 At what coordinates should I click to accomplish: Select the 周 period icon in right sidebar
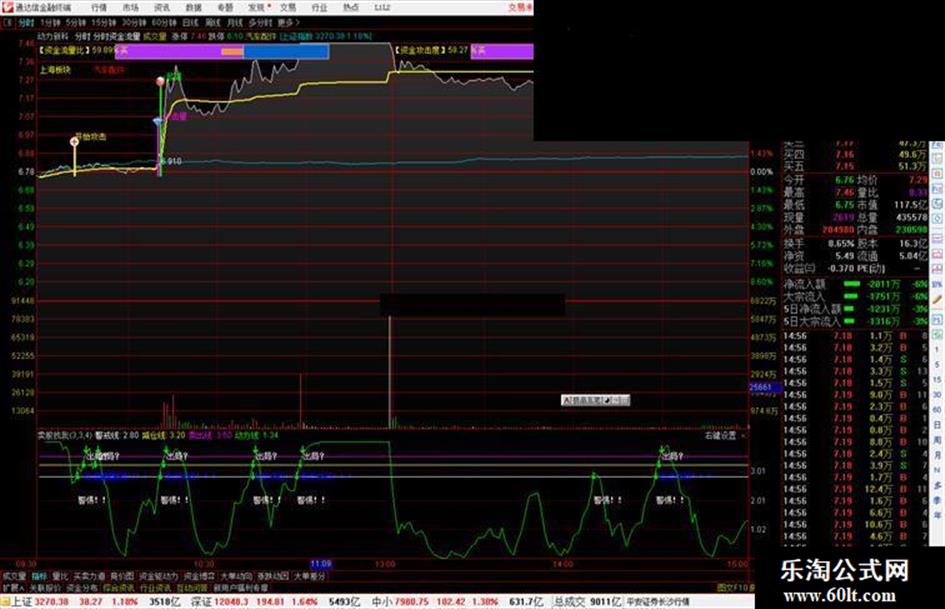[x=937, y=441]
